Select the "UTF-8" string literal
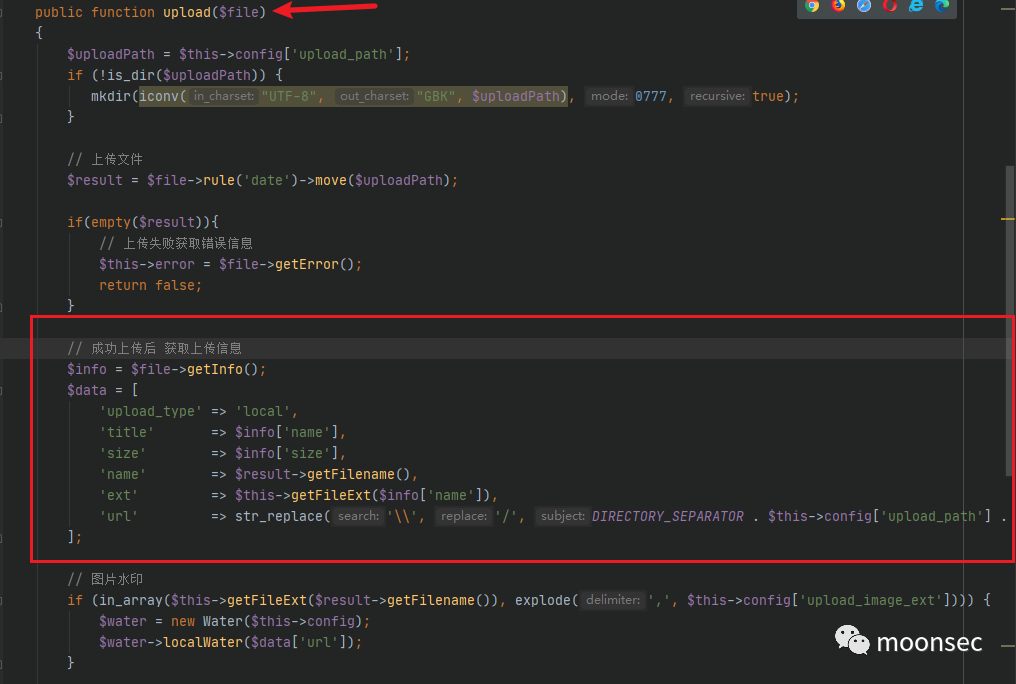Screen dimensions: 1016x684 click(288, 97)
